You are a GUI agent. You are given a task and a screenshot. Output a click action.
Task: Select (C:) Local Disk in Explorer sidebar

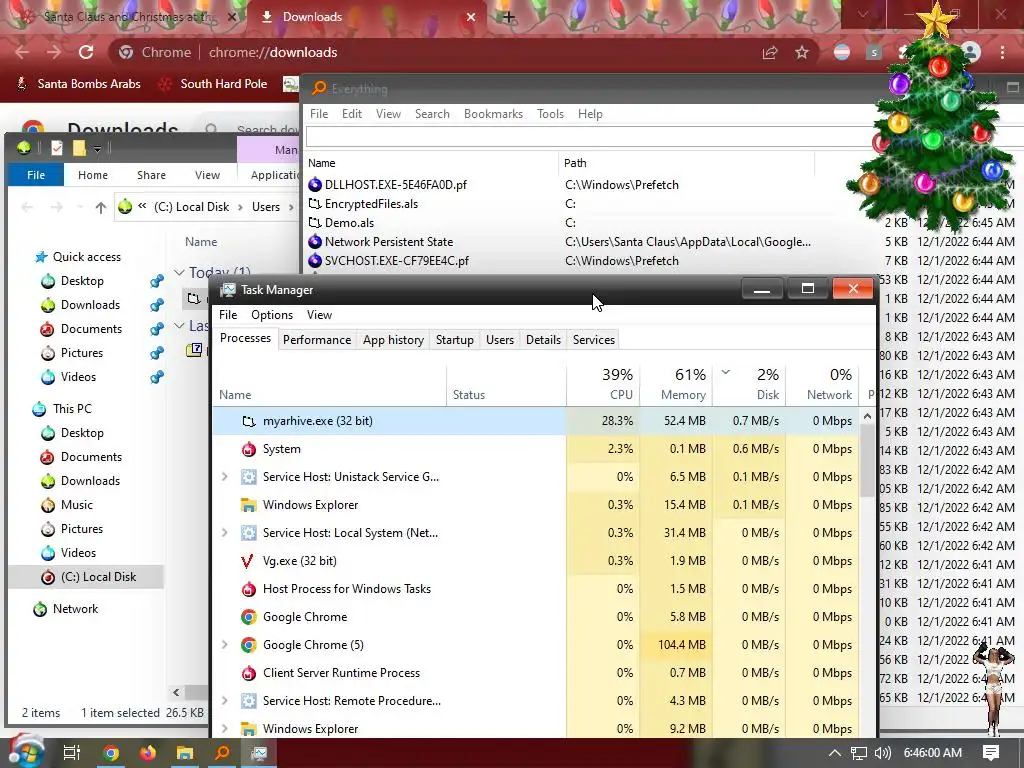98,577
